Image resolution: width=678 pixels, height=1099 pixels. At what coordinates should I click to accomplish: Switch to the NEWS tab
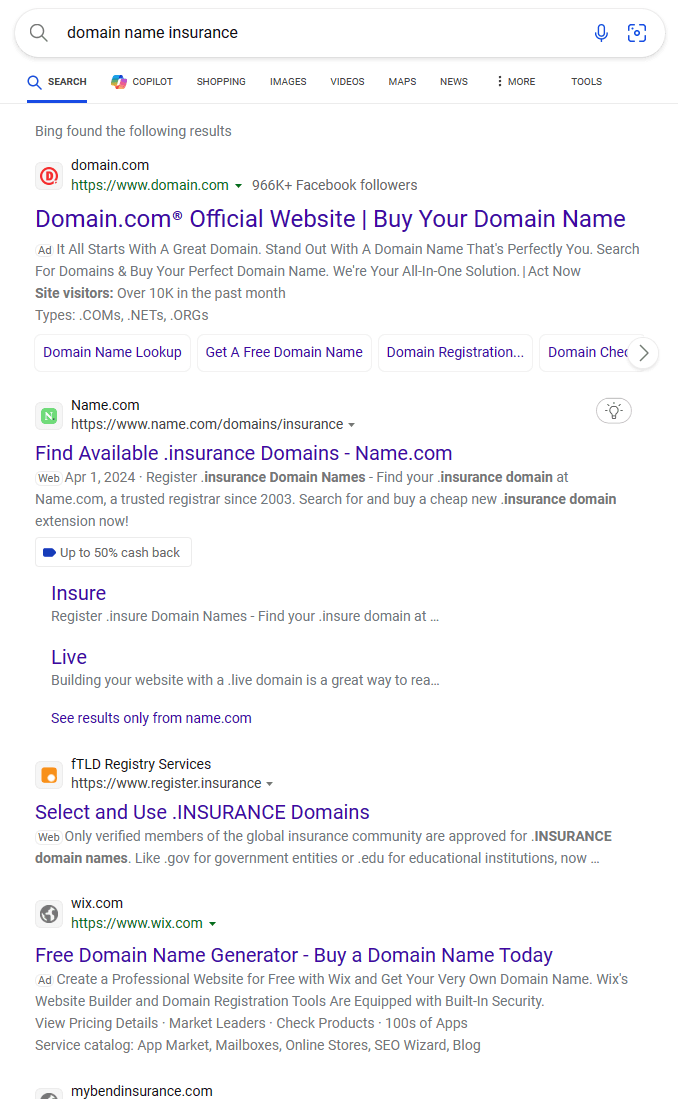click(x=454, y=81)
